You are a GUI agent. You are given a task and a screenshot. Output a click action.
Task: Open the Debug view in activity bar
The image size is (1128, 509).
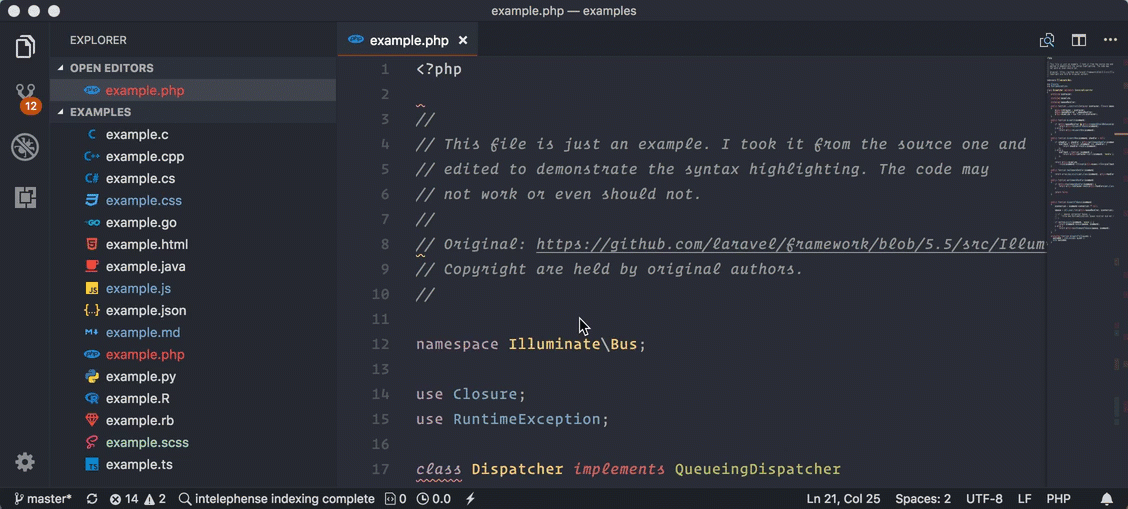pos(25,147)
